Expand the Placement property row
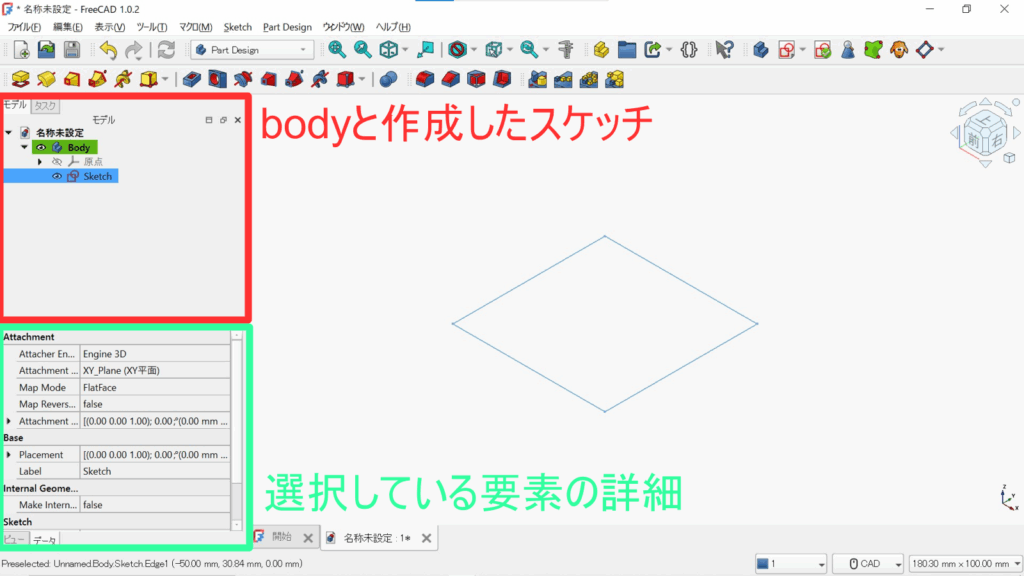This screenshot has height=576, width=1024. pyautogui.click(x=9, y=455)
